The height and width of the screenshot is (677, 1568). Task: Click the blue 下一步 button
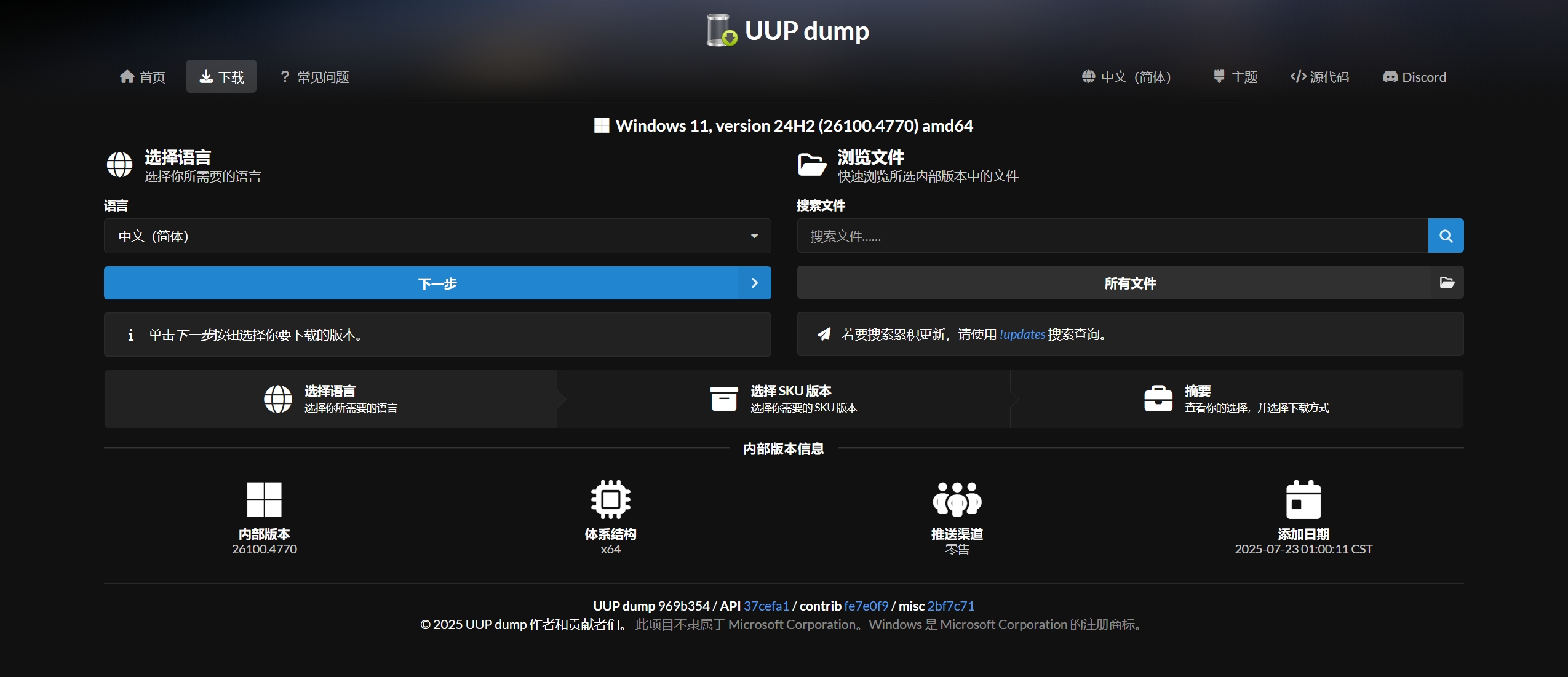coord(437,283)
